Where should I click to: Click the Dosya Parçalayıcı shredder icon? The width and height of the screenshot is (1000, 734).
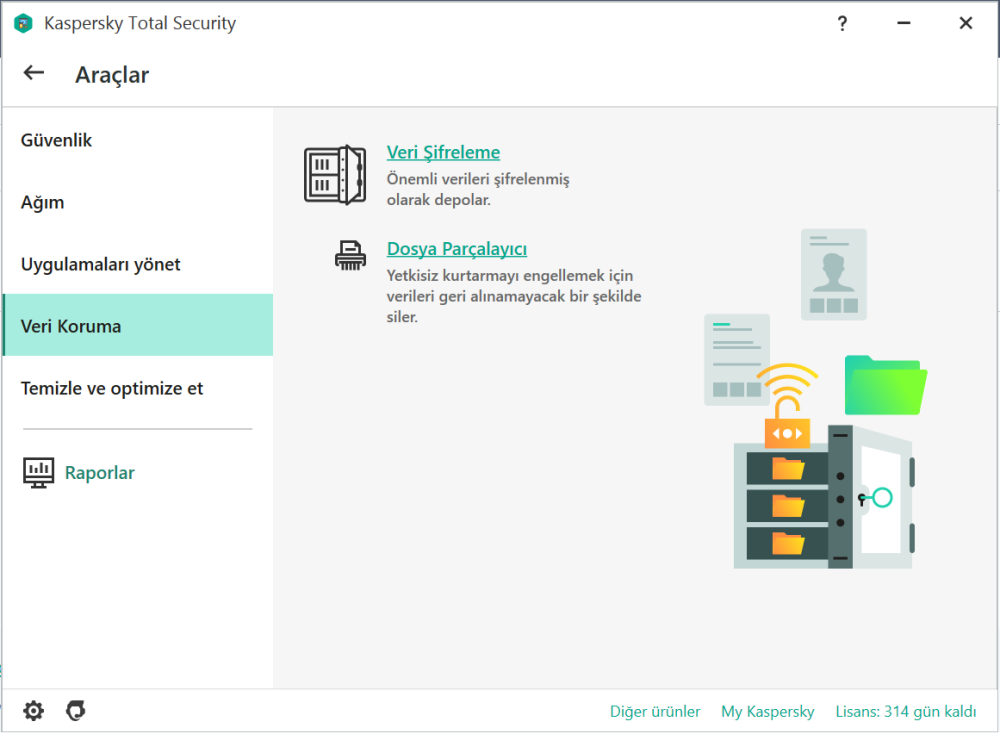[351, 255]
